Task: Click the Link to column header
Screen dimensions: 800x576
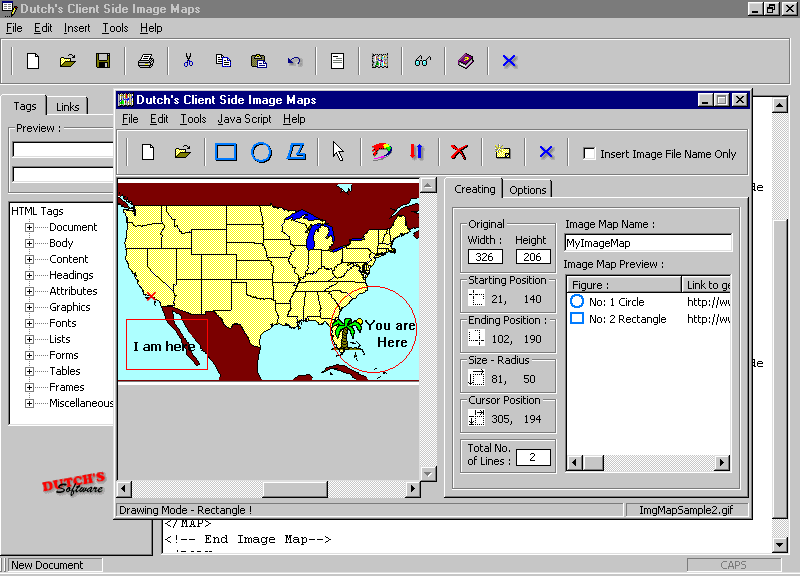Action: click(706, 285)
